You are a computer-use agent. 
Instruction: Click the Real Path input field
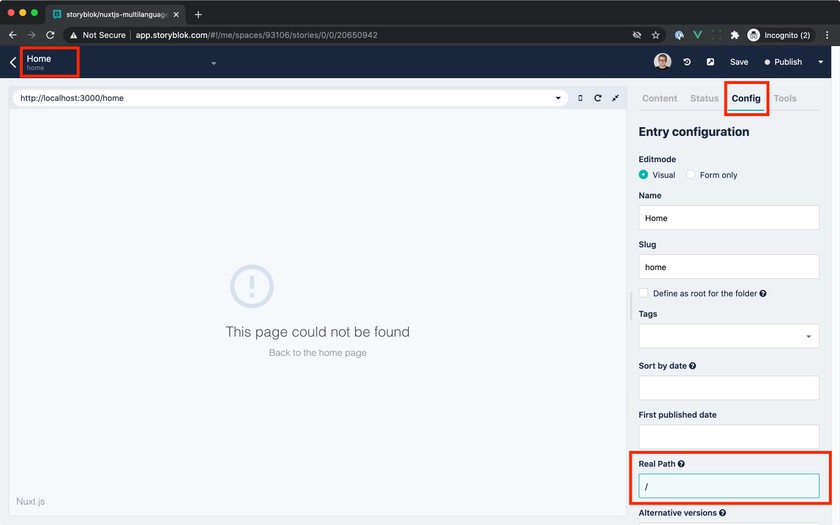click(x=729, y=486)
